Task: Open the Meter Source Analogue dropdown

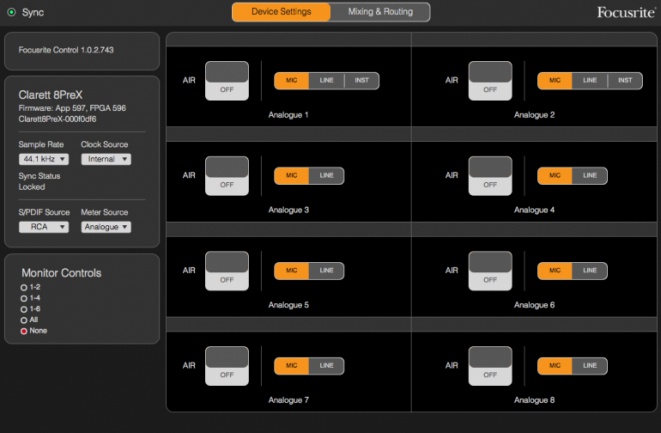Action: (x=106, y=227)
